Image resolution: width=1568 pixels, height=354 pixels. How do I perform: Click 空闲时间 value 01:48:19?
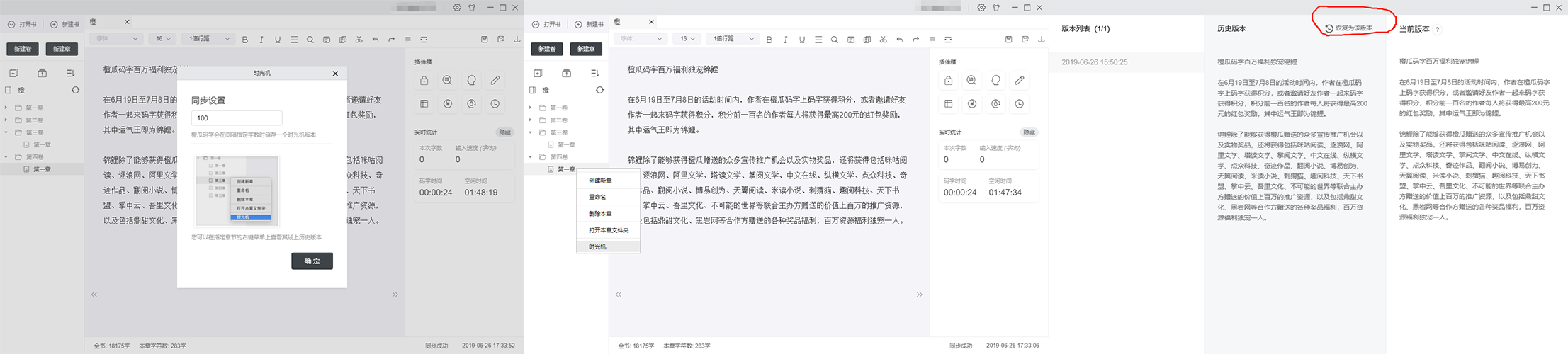tap(480, 193)
